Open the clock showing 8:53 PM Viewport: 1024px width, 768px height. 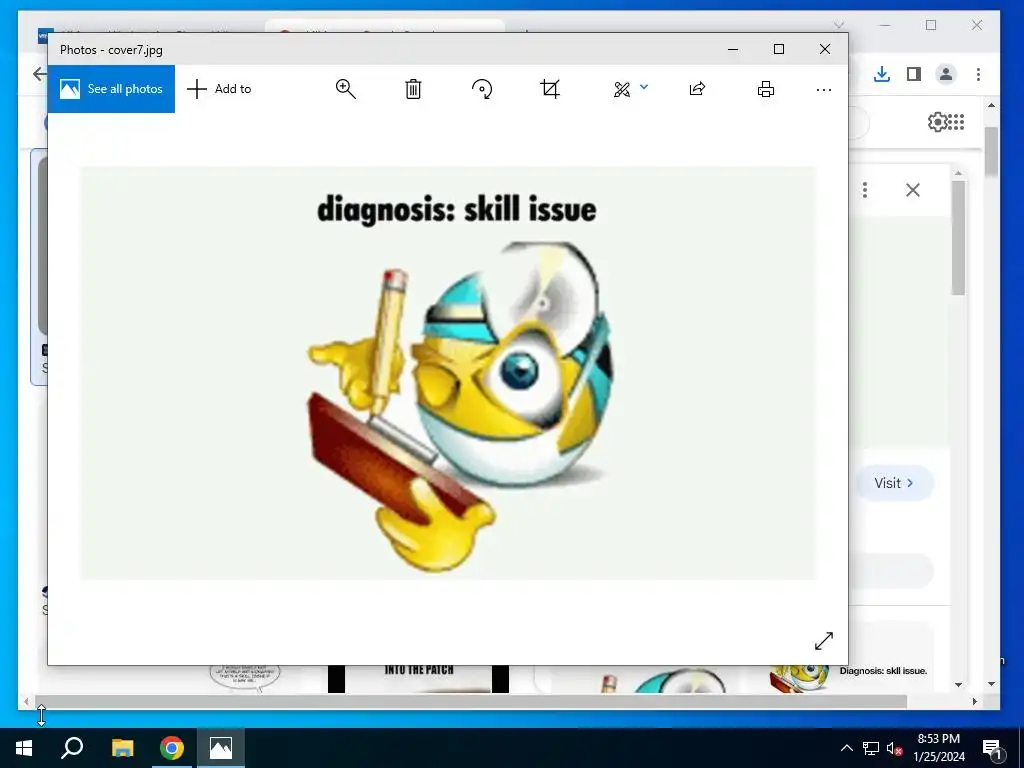pyautogui.click(x=938, y=748)
